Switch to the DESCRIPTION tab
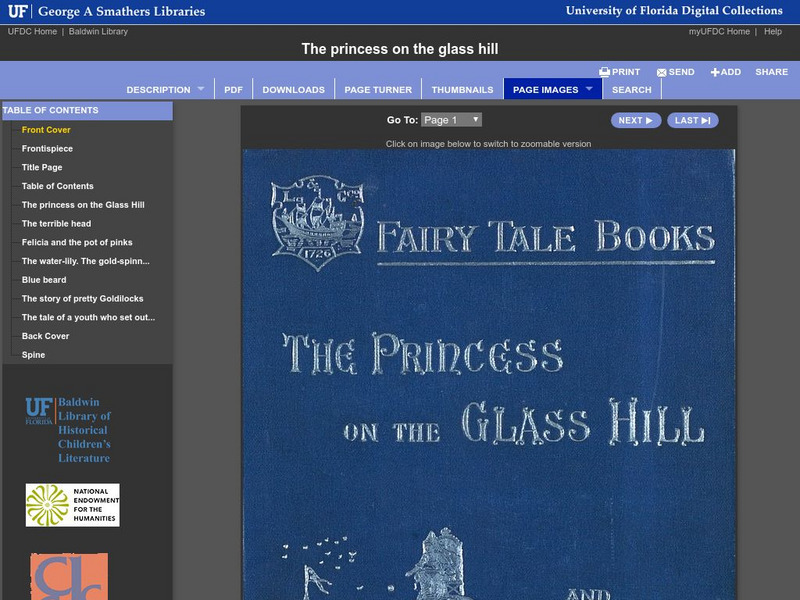 [x=158, y=90]
